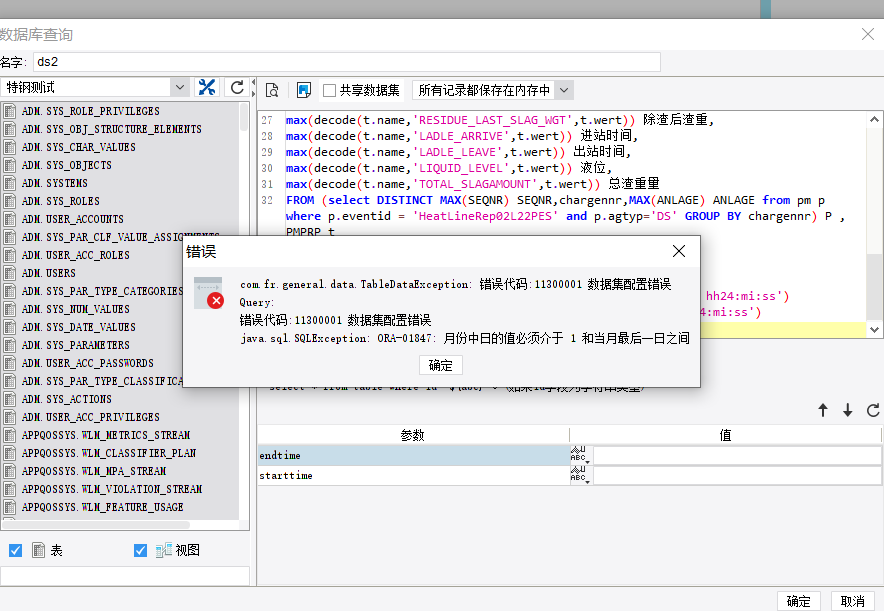
Task: Click the table icon beside ADM.SYS_ACTIONS
Action: (10, 399)
